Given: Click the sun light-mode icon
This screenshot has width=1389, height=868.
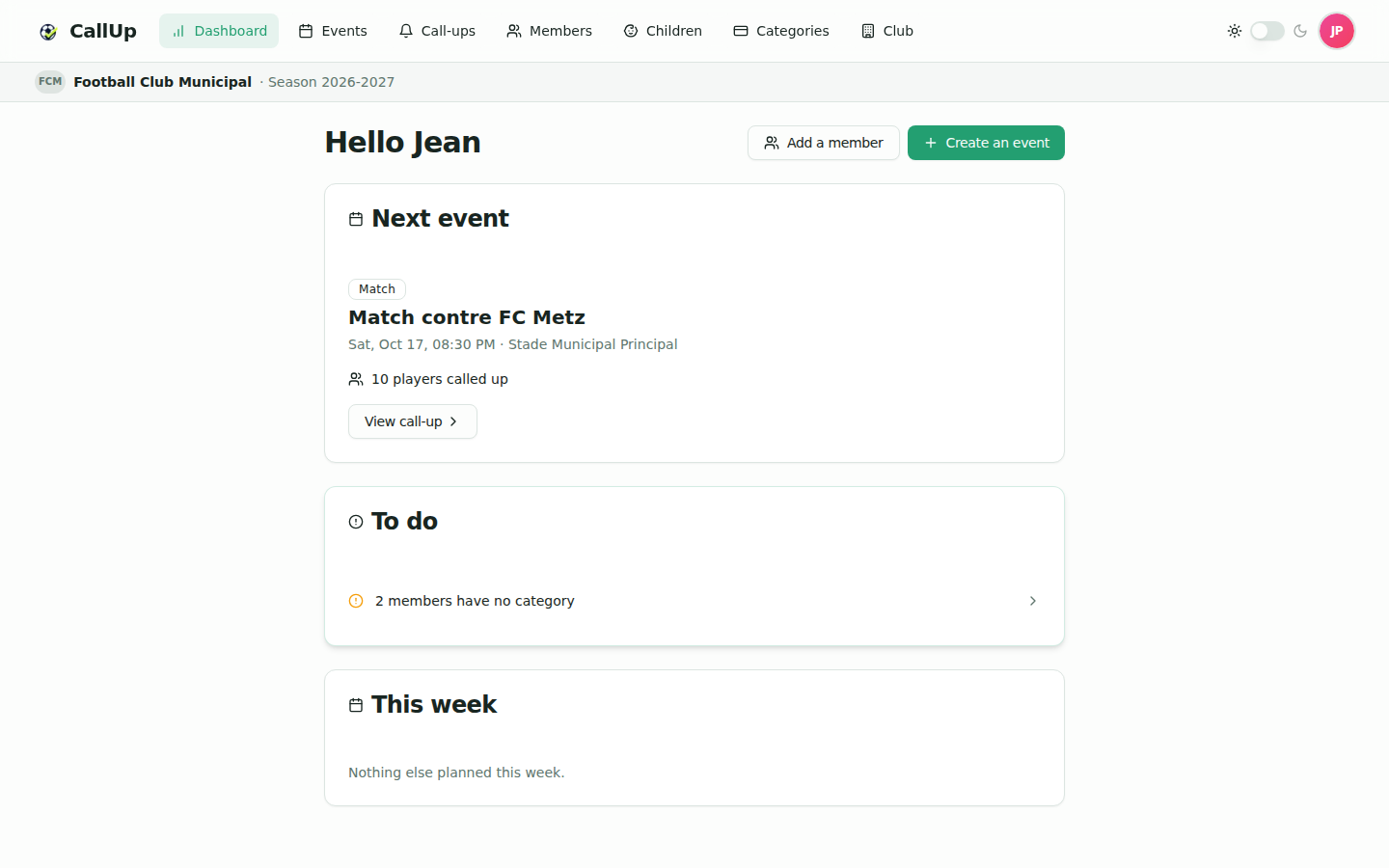Looking at the screenshot, I should point(1235,31).
